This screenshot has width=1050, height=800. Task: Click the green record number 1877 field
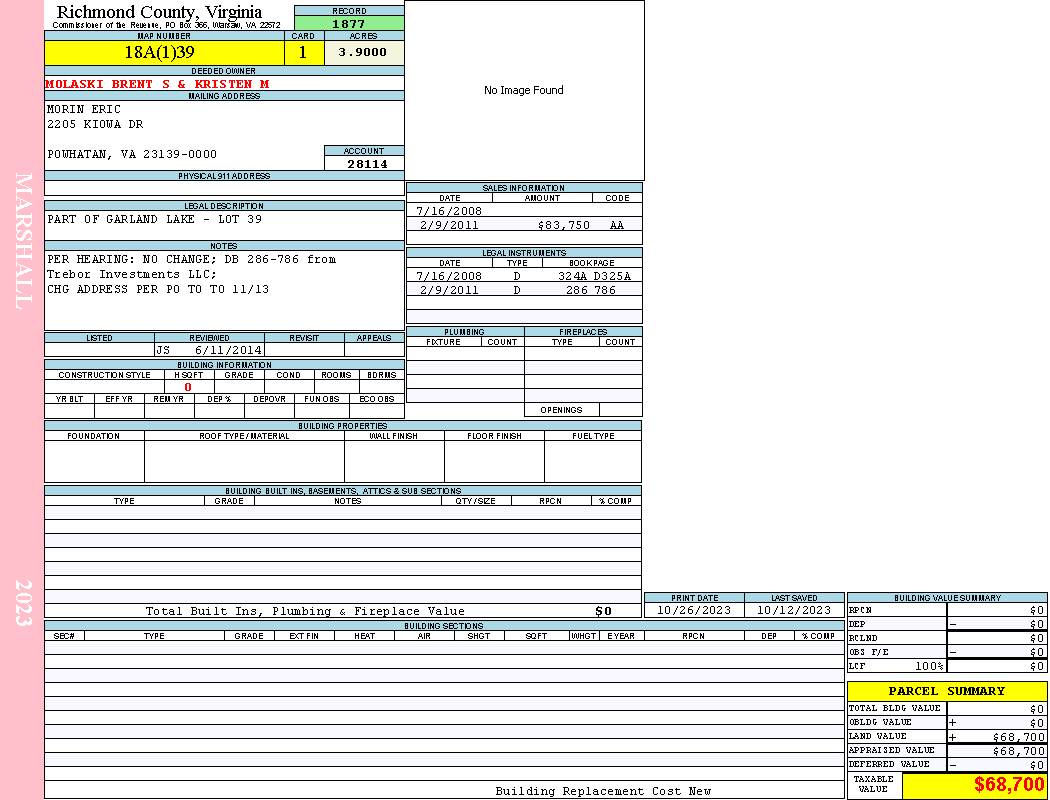pyautogui.click(x=349, y=24)
